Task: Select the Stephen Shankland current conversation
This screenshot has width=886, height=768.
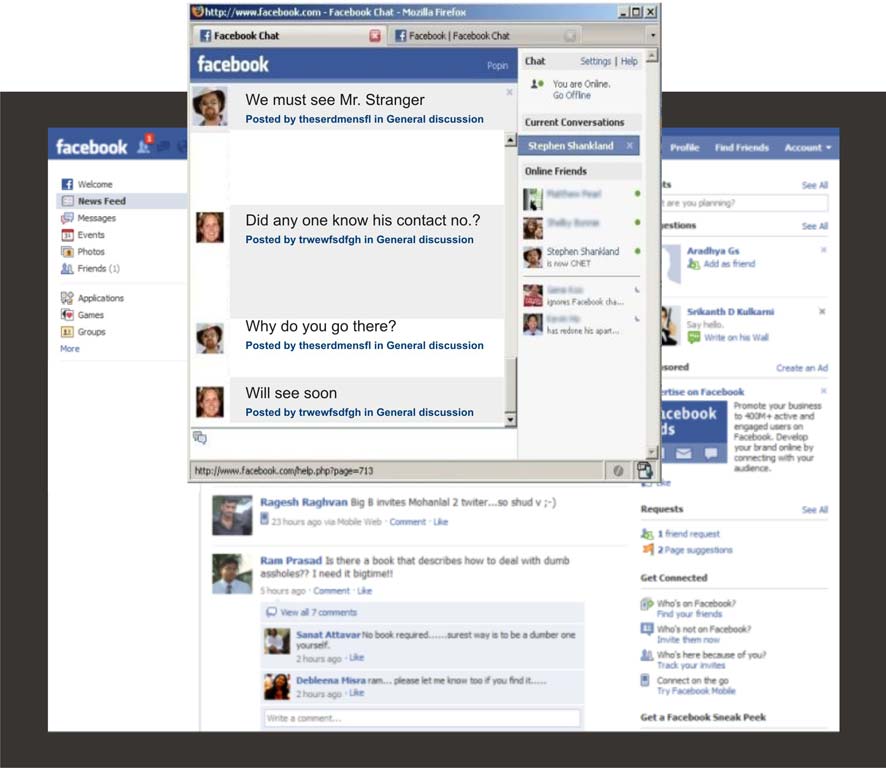Action: pyautogui.click(x=579, y=146)
